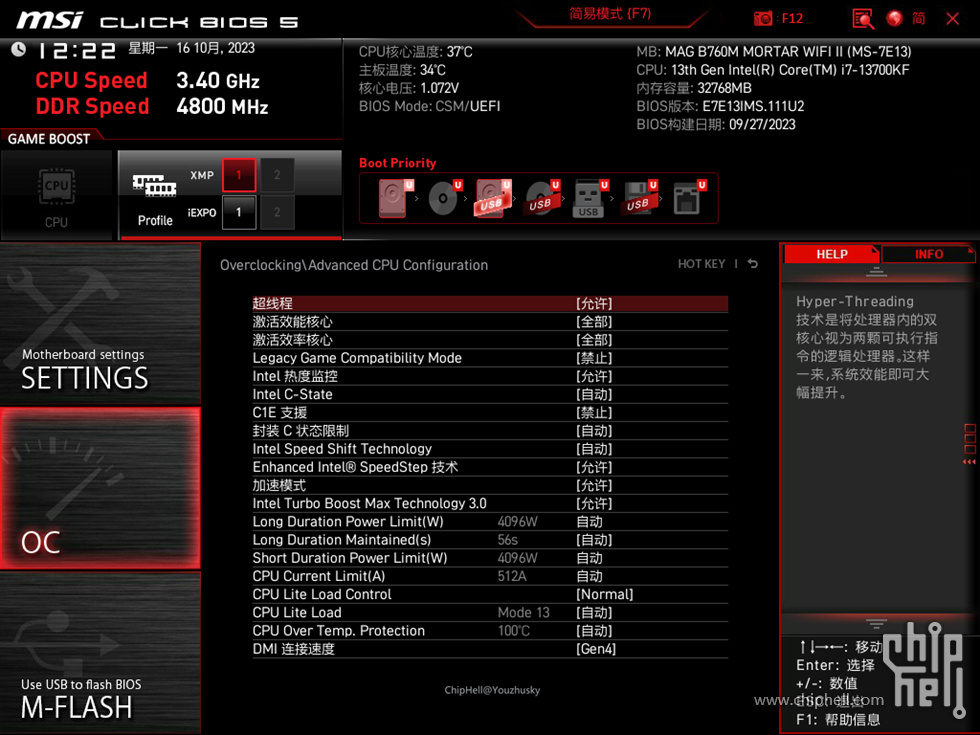Image resolution: width=980 pixels, height=735 pixels.
Task: Select the USB key boot device icon
Action: pyautogui.click(x=590, y=199)
